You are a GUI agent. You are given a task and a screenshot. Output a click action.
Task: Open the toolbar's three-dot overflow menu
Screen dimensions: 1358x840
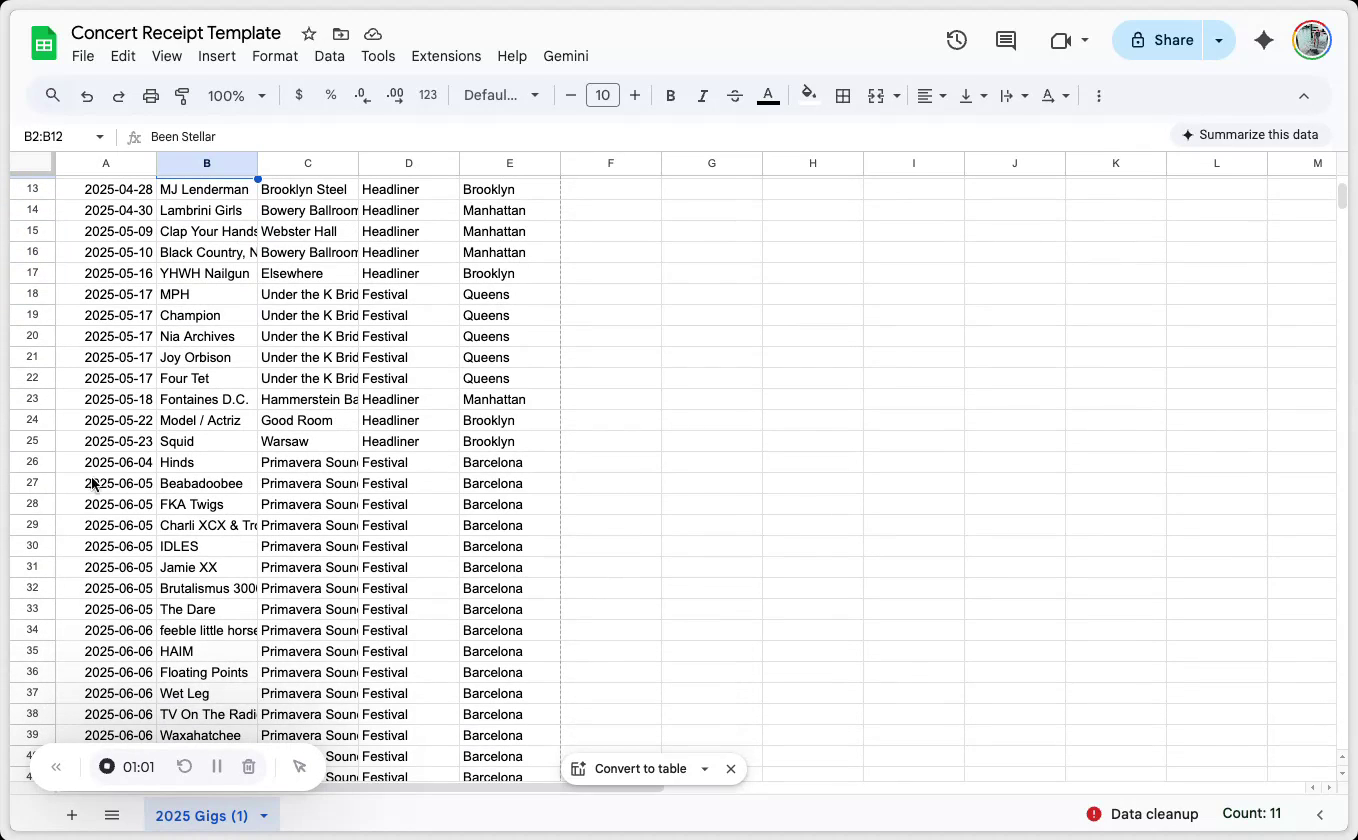coord(1099,96)
